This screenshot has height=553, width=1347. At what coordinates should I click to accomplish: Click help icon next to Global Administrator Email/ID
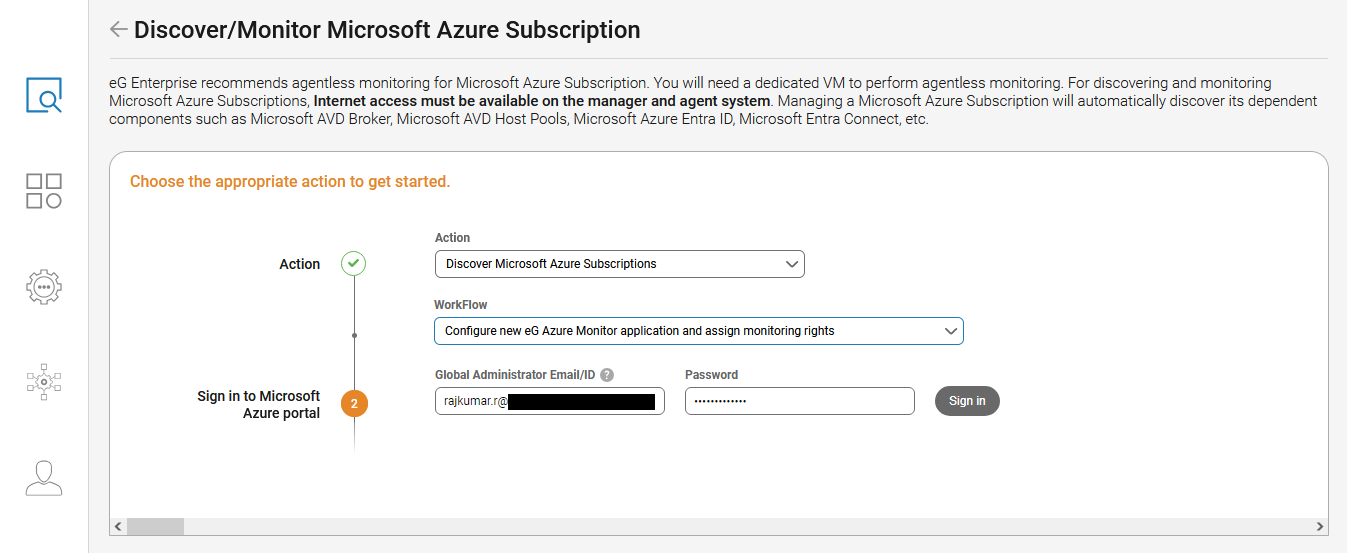[607, 375]
